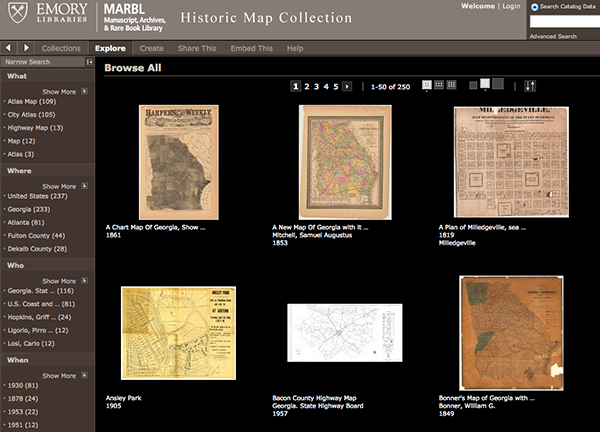This screenshot has width=600, height=432.
Task: Go to next page of results arrow
Action: pyautogui.click(x=347, y=87)
